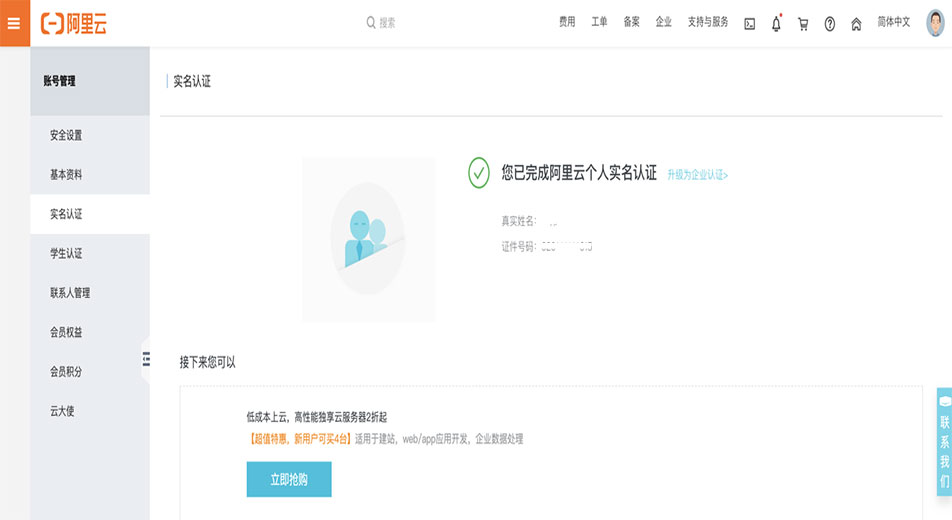Viewport: 952px width, 520px height.
Task: Open the shopping cart
Action: point(803,24)
